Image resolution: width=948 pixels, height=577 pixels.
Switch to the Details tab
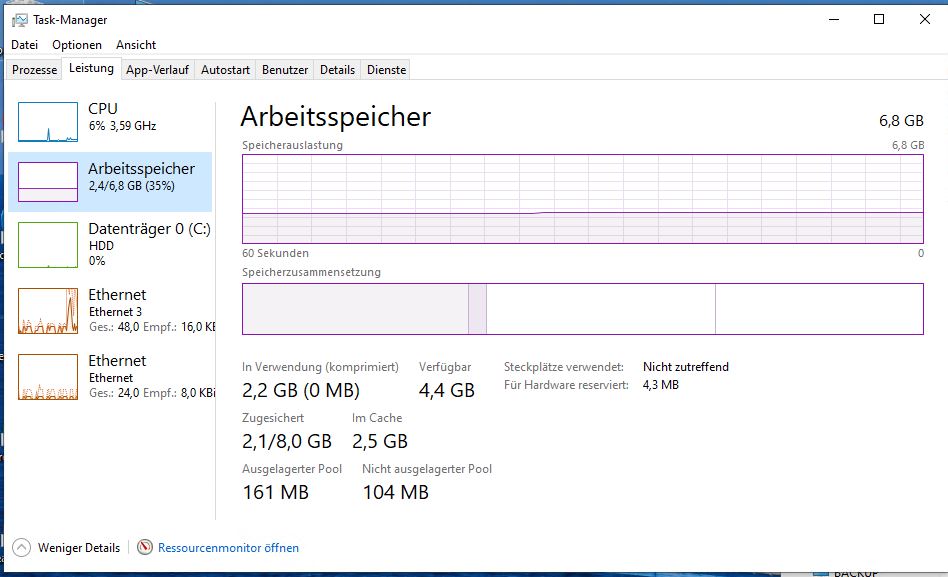pyautogui.click(x=337, y=70)
